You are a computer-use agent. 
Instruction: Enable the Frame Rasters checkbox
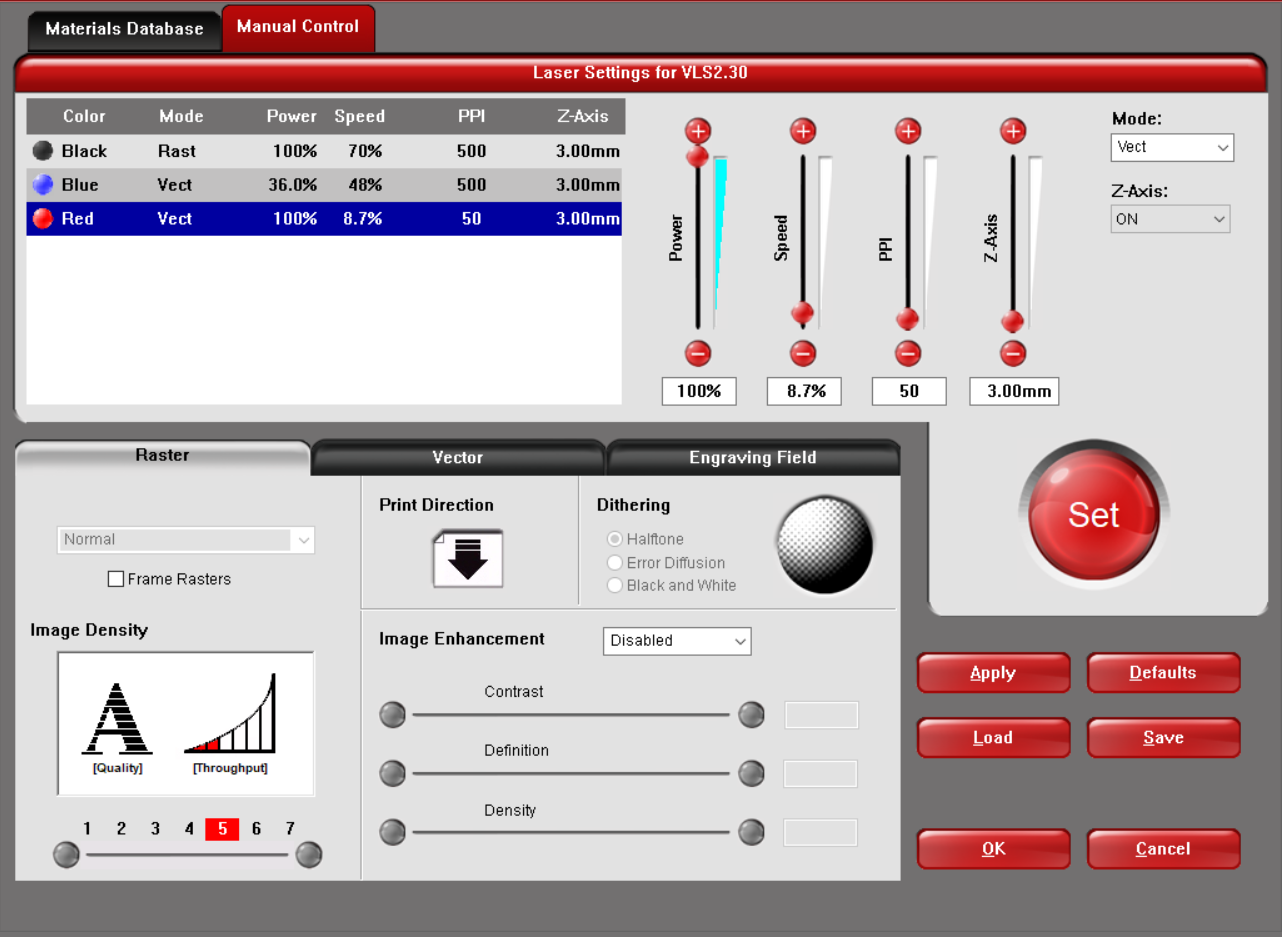(x=116, y=579)
